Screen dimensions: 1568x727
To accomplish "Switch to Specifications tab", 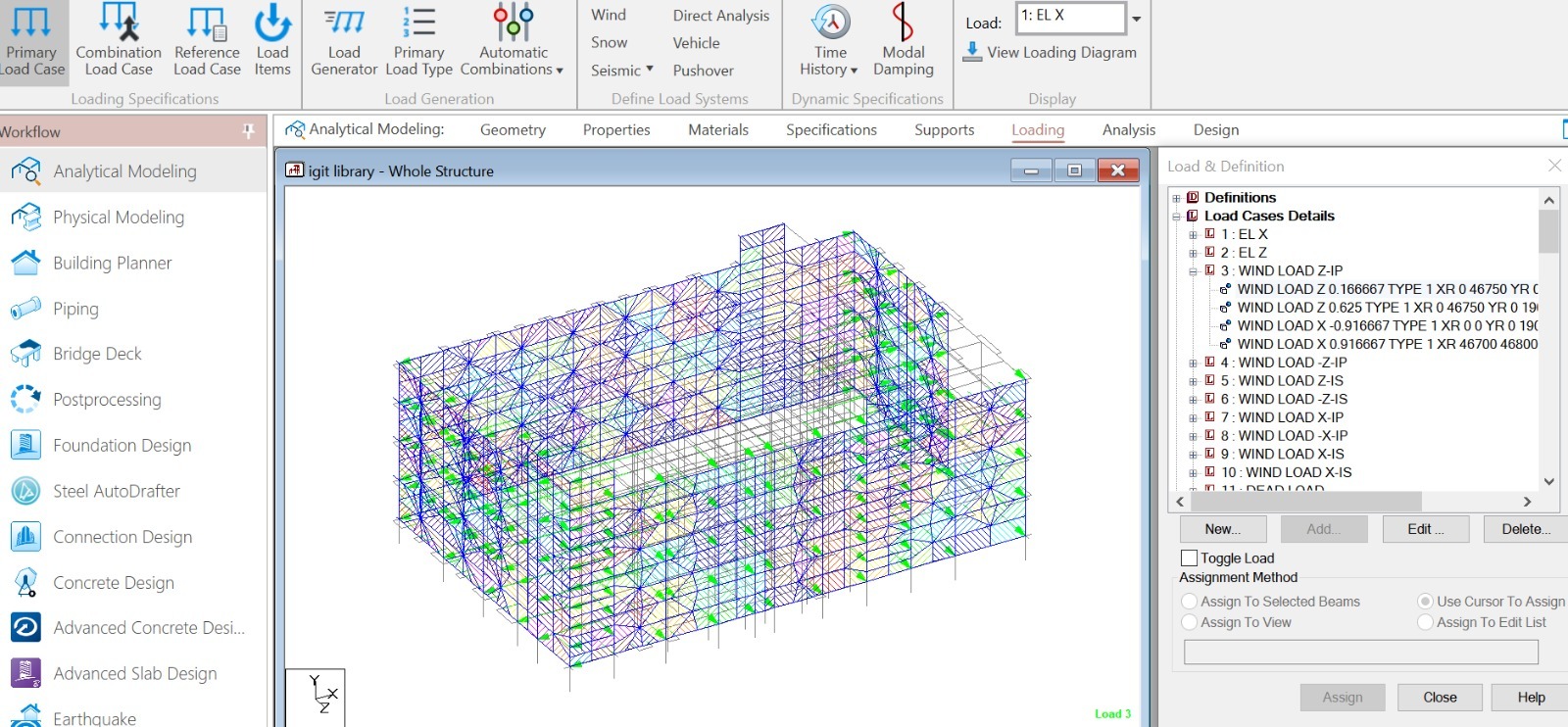I will pyautogui.click(x=831, y=129).
